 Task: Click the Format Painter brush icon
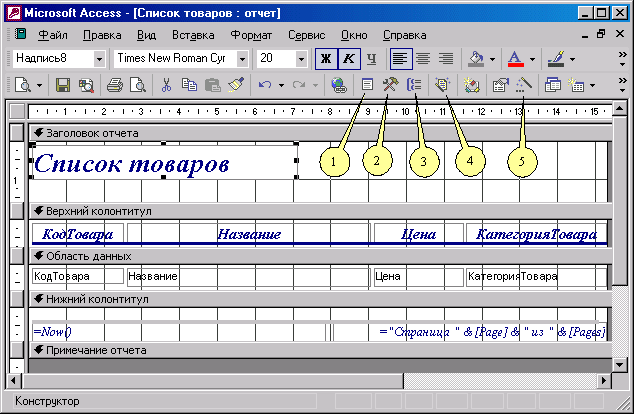tap(237, 86)
